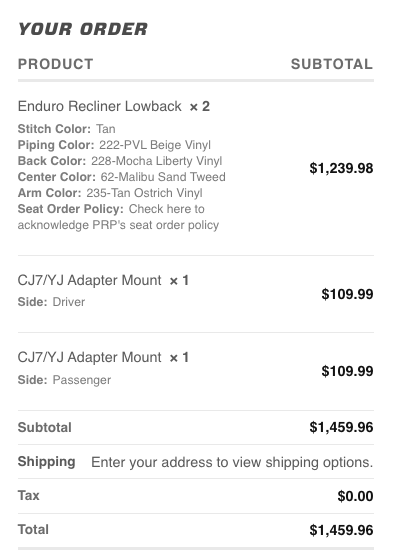Click the Arm Color 235-Tan Ostrich Vinyl line

[110, 193]
